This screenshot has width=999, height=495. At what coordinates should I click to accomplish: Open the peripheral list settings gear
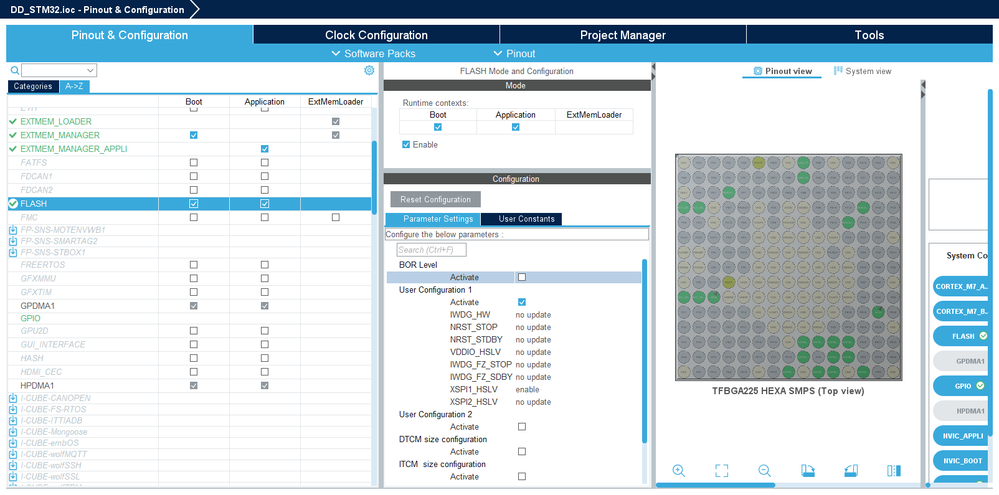[369, 70]
